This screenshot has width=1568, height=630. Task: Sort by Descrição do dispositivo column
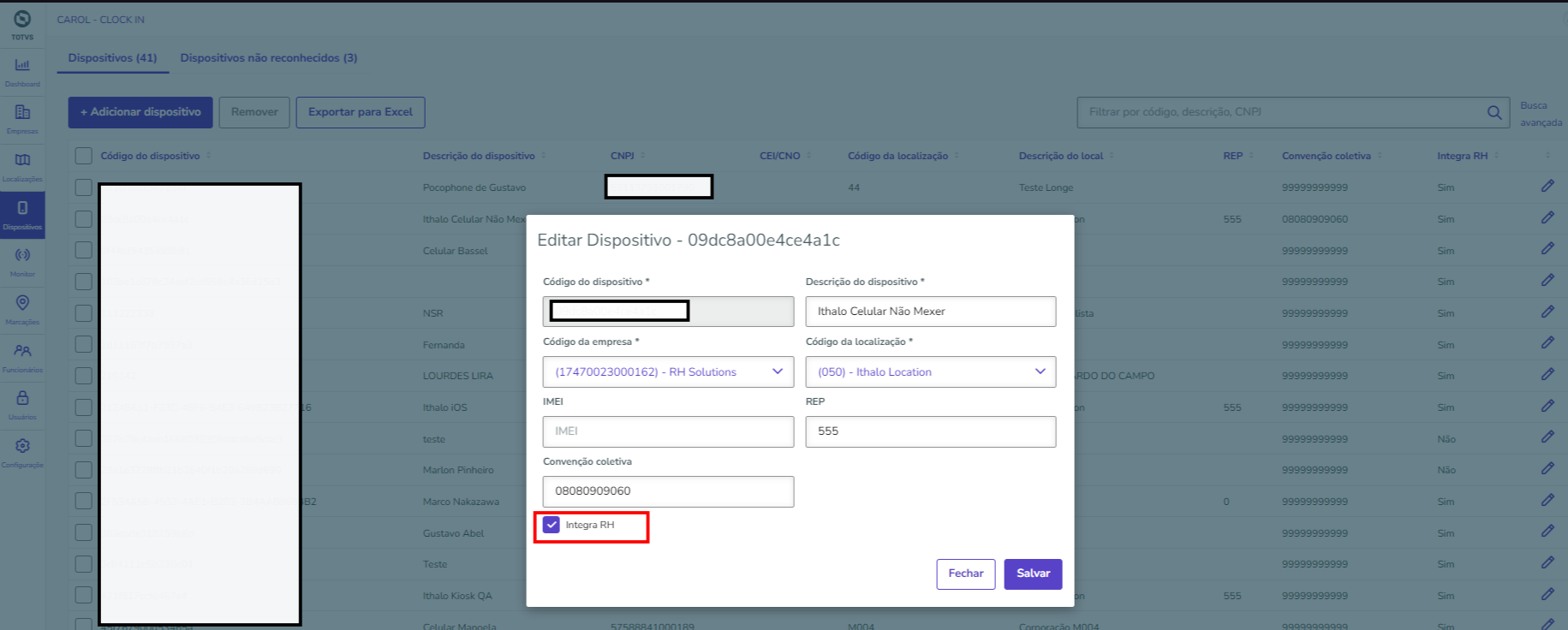point(480,156)
